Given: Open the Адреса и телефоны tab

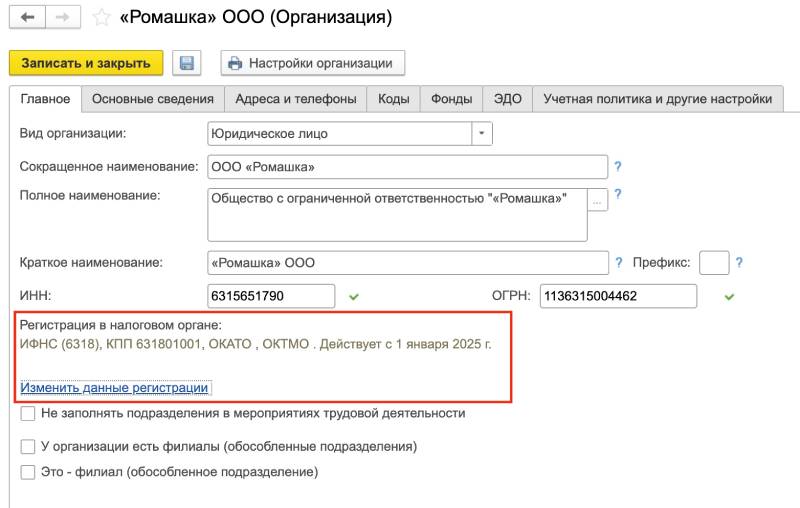Looking at the screenshot, I should (296, 99).
